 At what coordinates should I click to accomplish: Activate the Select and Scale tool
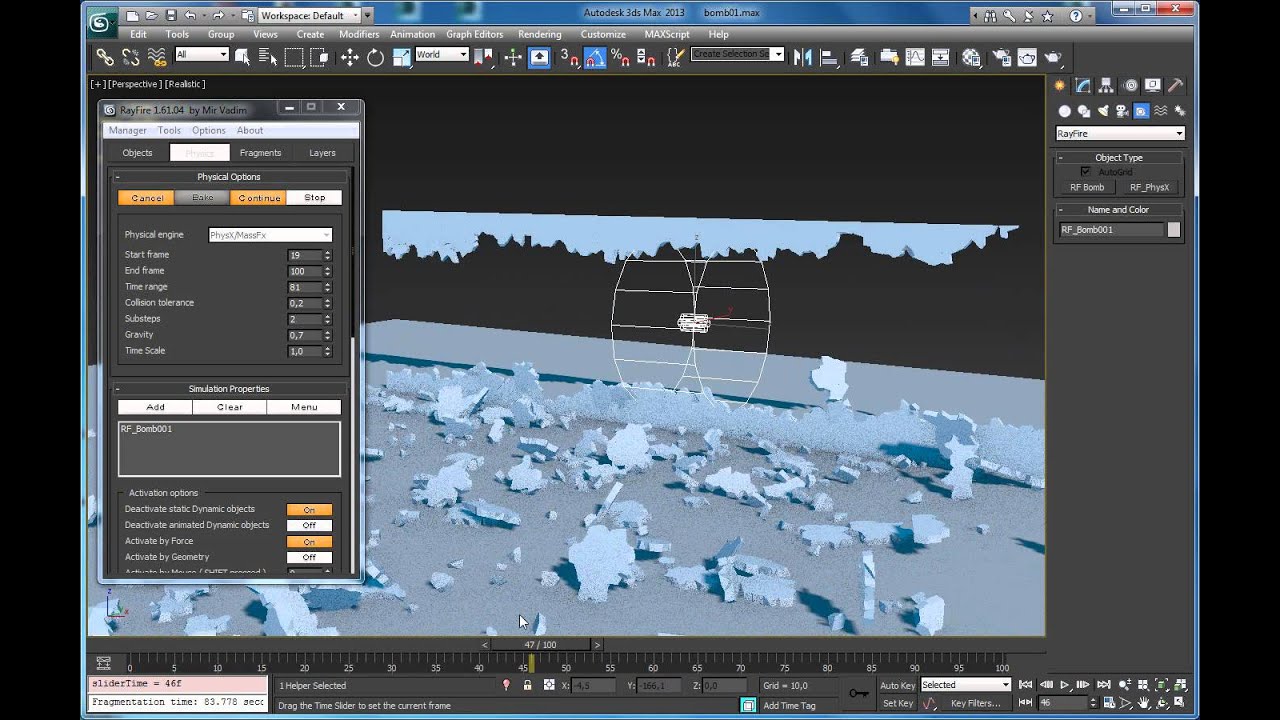[x=401, y=57]
